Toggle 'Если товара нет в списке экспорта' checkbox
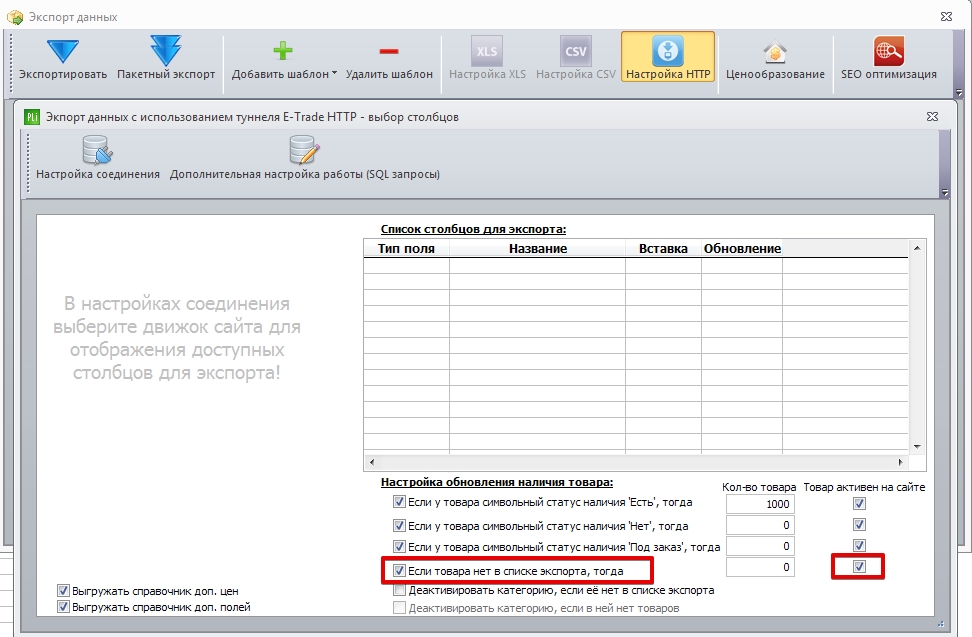 click(x=399, y=570)
